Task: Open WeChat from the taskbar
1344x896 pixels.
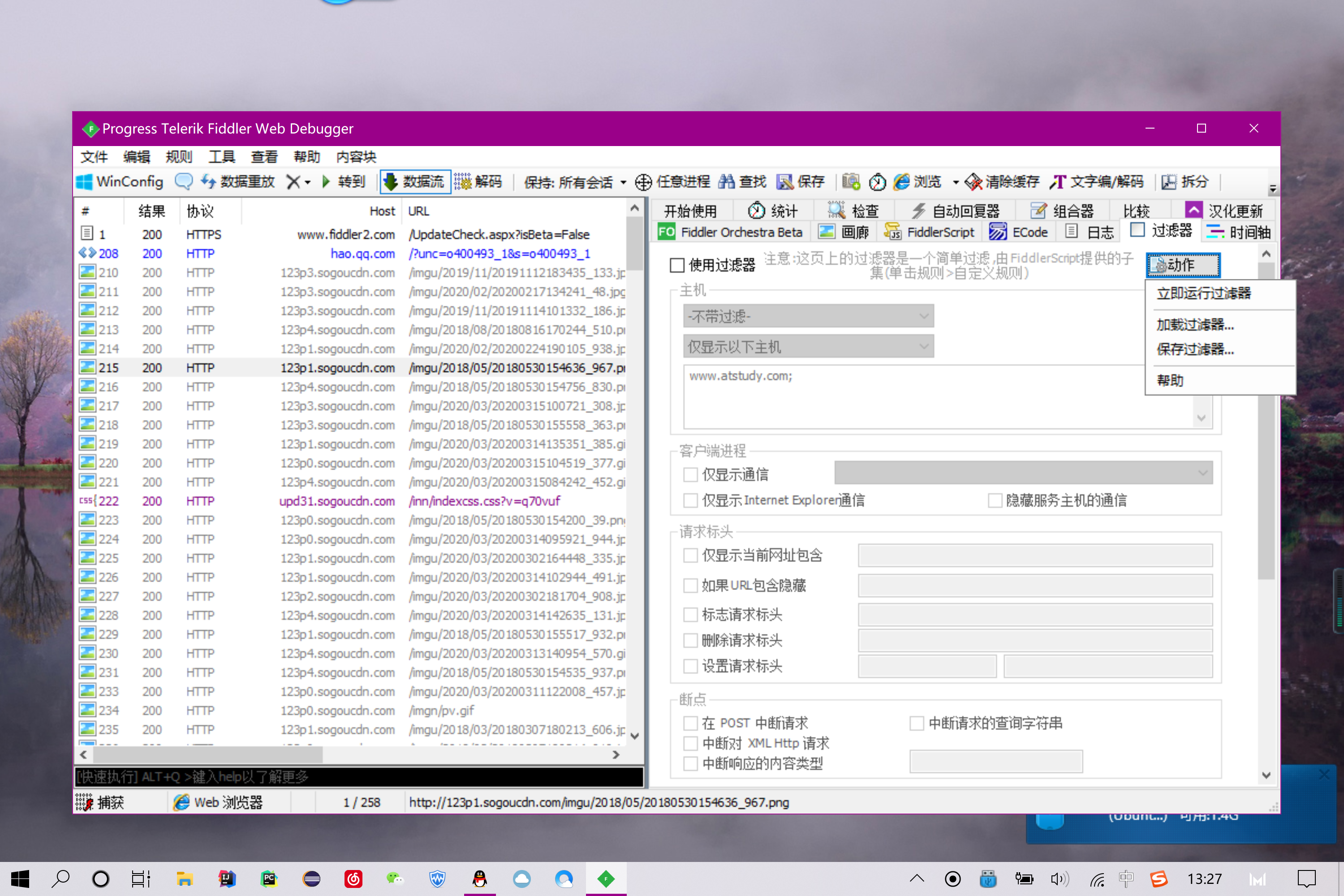Action: 395,878
